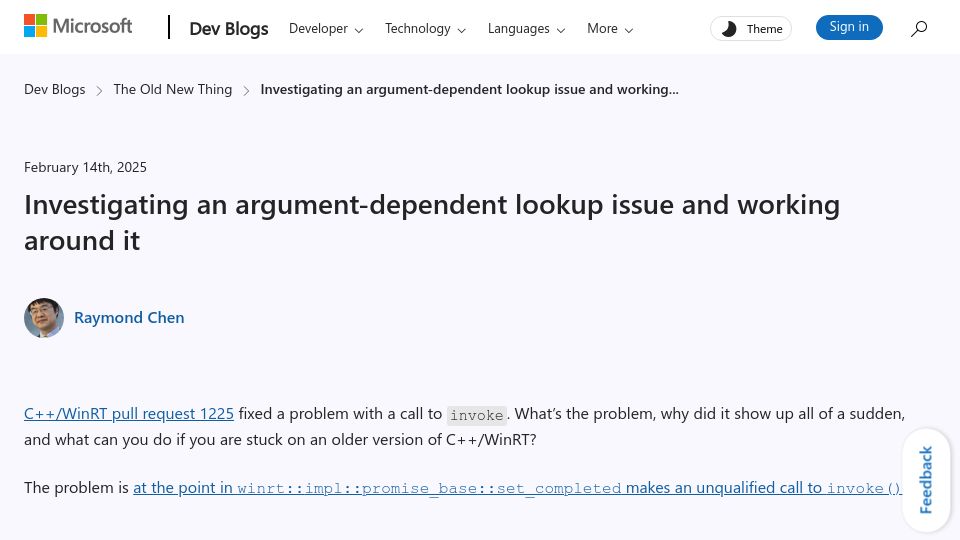960x540 pixels.
Task: Click the February 14th, 2025 date
Action: click(x=85, y=167)
